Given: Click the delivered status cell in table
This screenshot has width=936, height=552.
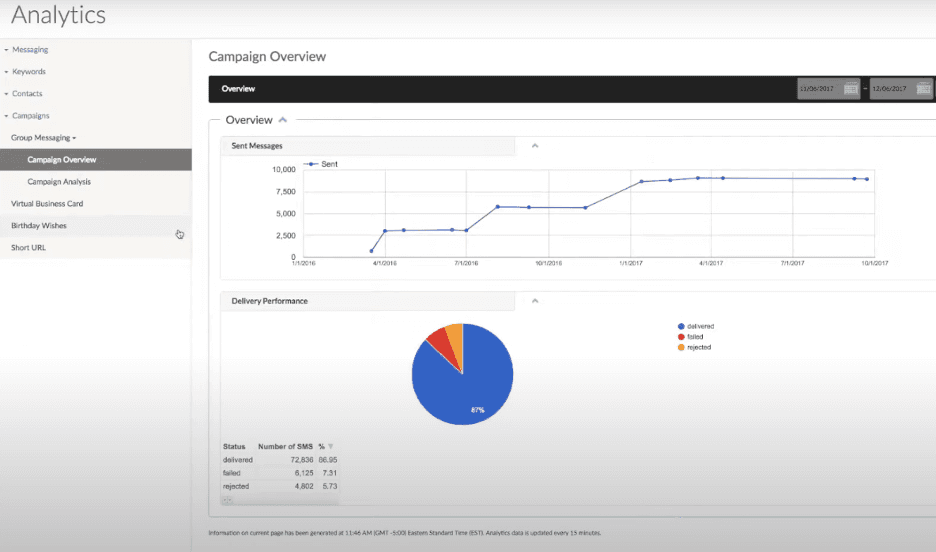Looking at the screenshot, I should (x=238, y=460).
